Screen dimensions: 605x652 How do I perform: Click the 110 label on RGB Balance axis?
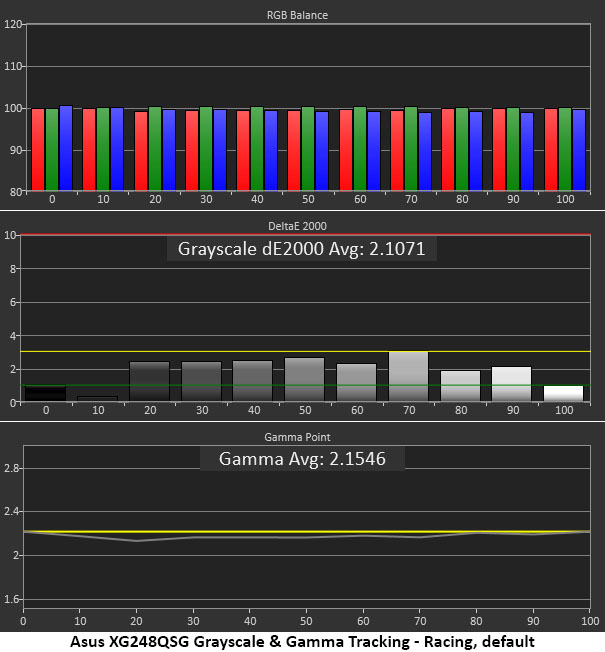coord(12,66)
